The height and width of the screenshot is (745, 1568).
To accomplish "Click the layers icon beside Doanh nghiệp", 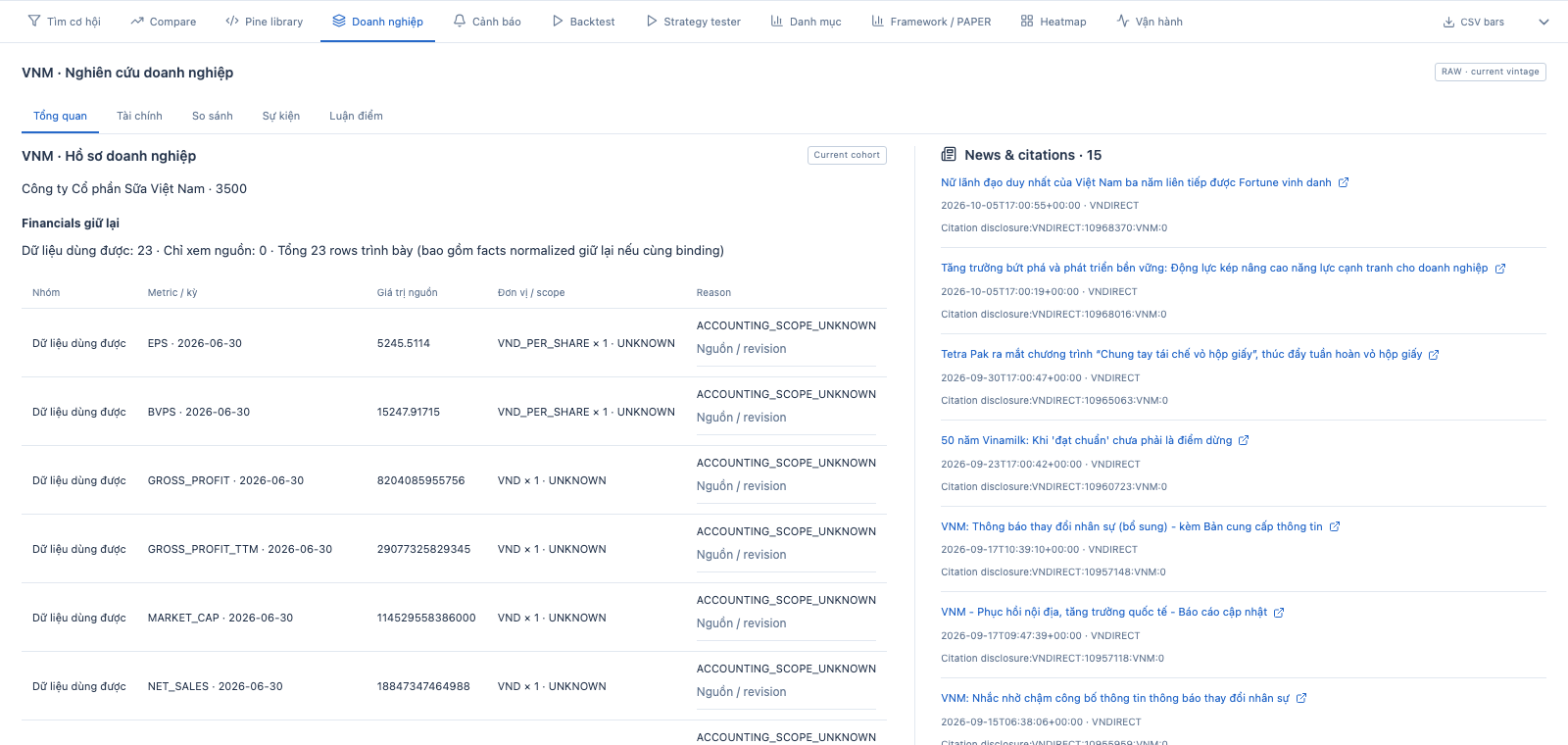I will pyautogui.click(x=339, y=21).
